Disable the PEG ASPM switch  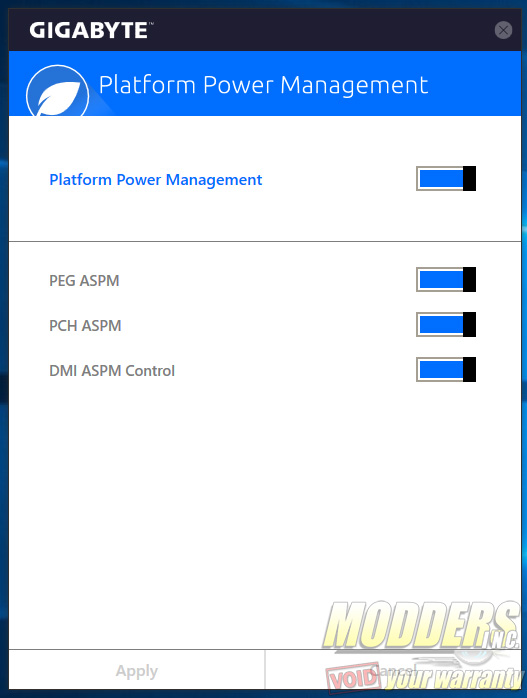pyautogui.click(x=446, y=280)
